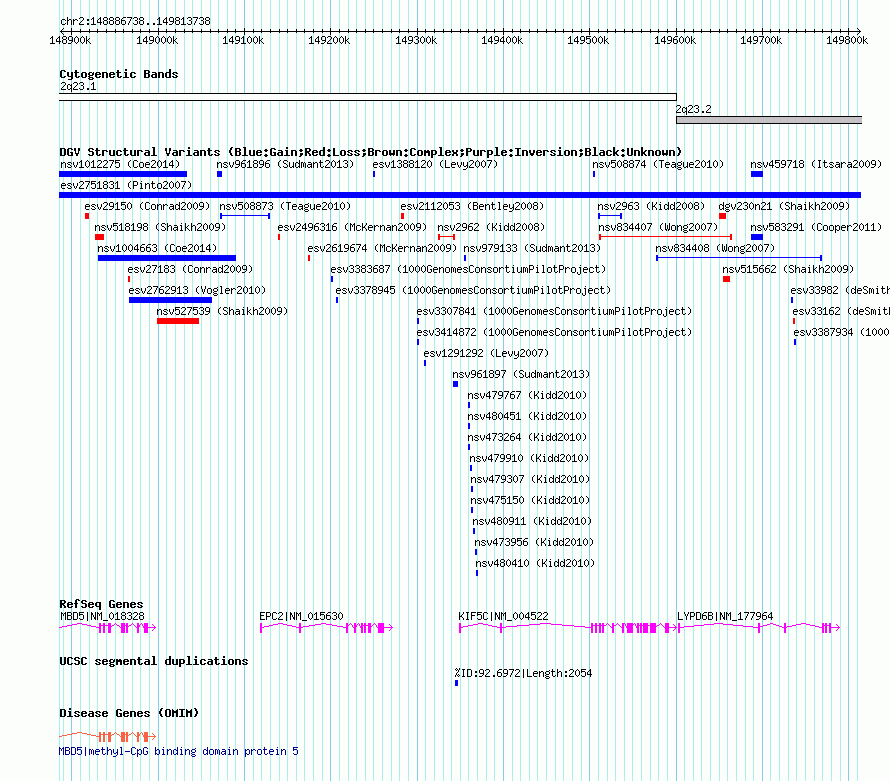This screenshot has width=890, height=781.
Task: Click the nsv479910 (Kidd2010) label
Action: (530, 458)
